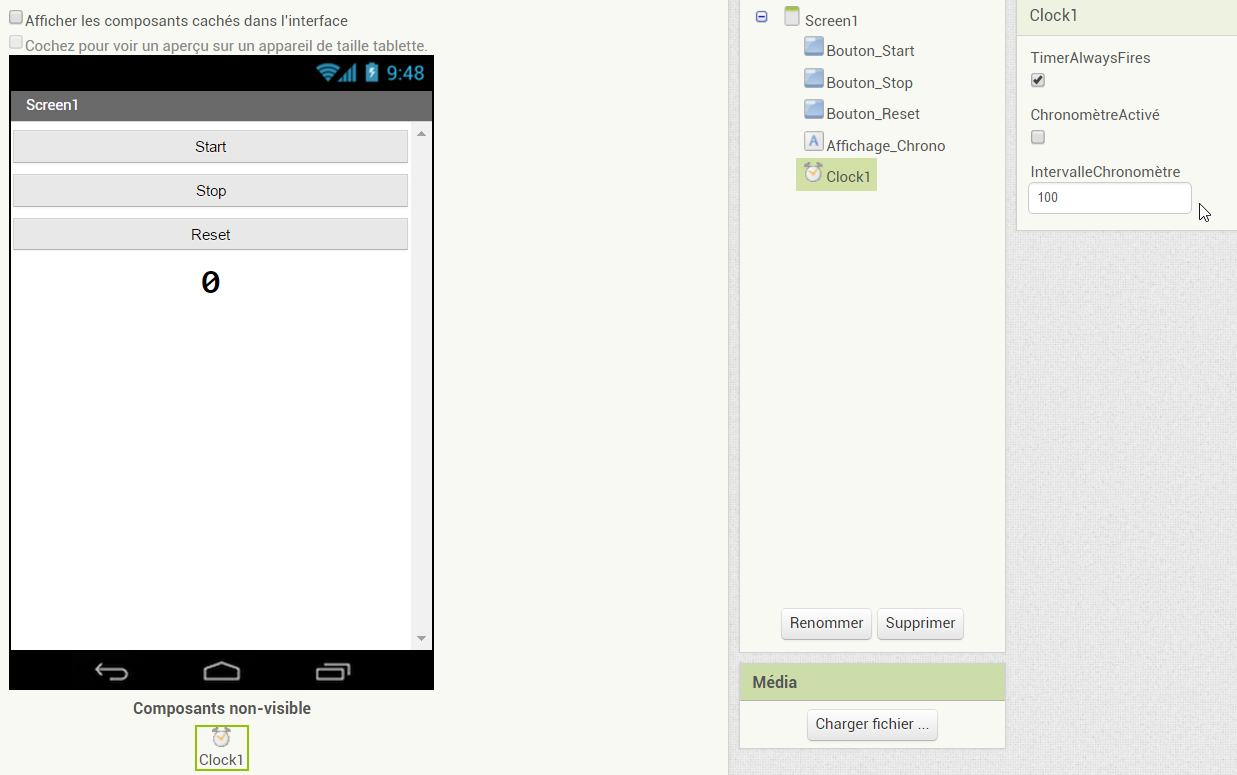Uncheck the TimerAlwaysFires checkbox
The height and width of the screenshot is (775, 1237).
(1038, 80)
